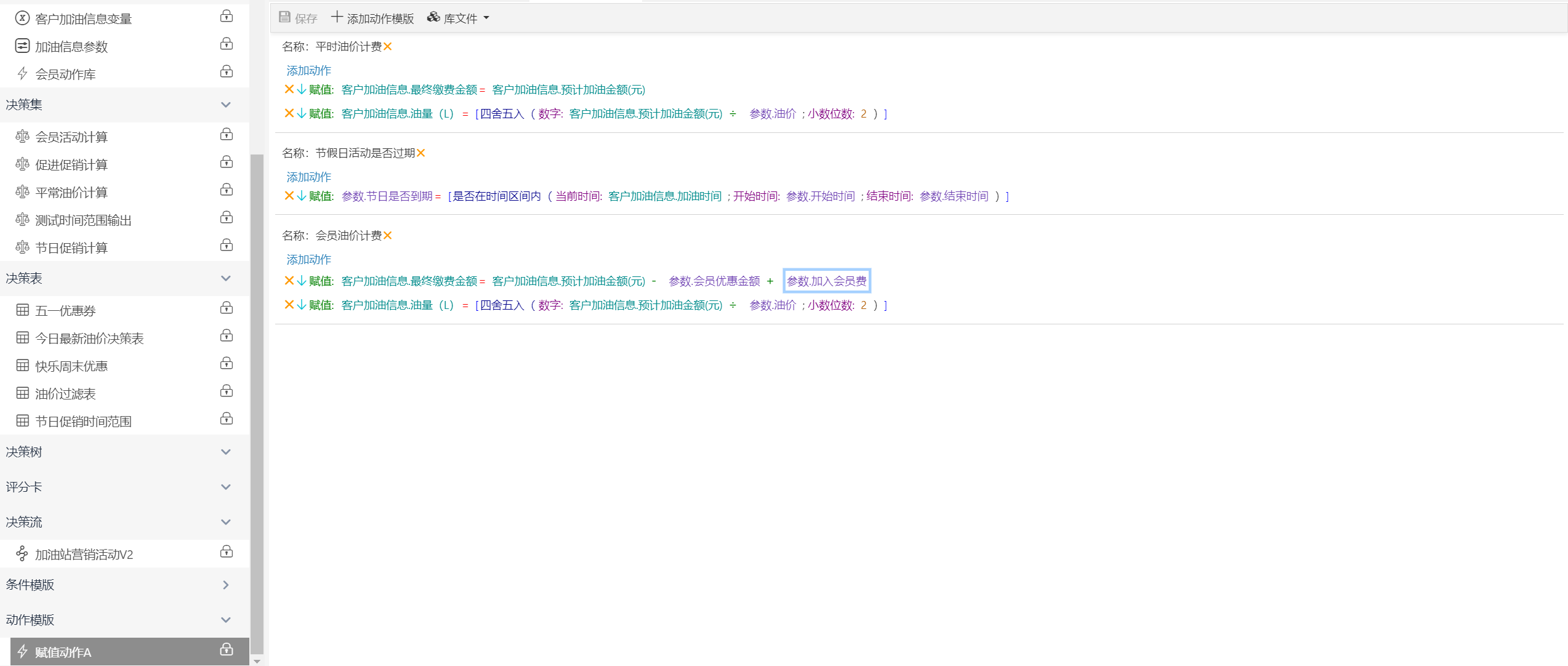Select 赋值动作A in the sidebar
1568x666 pixels.
point(63,652)
